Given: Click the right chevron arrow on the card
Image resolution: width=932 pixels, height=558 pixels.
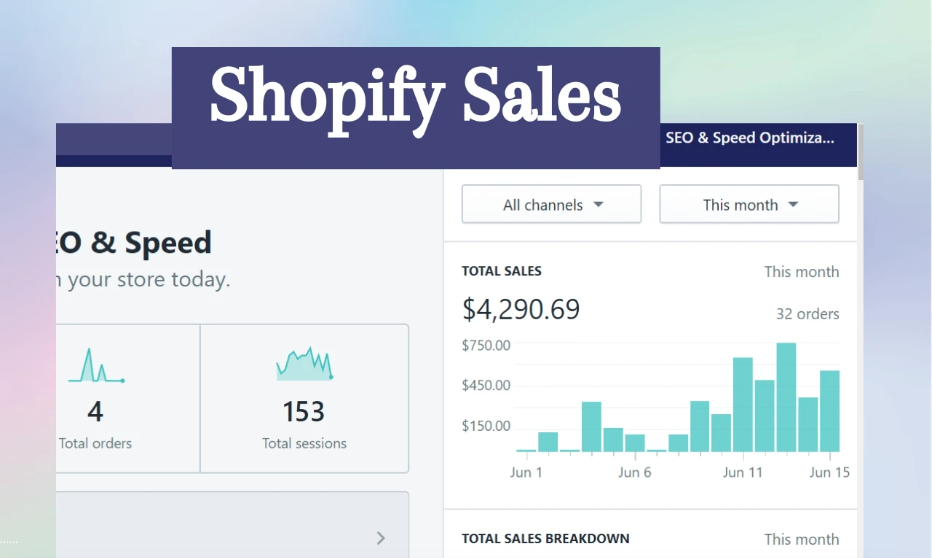Looking at the screenshot, I should click(380, 538).
